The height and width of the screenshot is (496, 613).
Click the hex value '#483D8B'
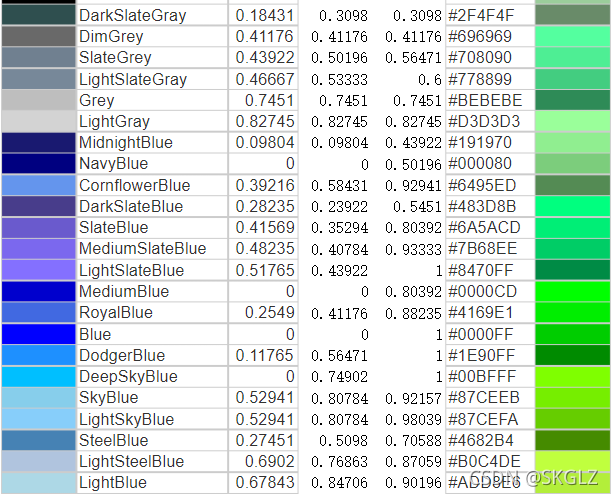[482, 206]
